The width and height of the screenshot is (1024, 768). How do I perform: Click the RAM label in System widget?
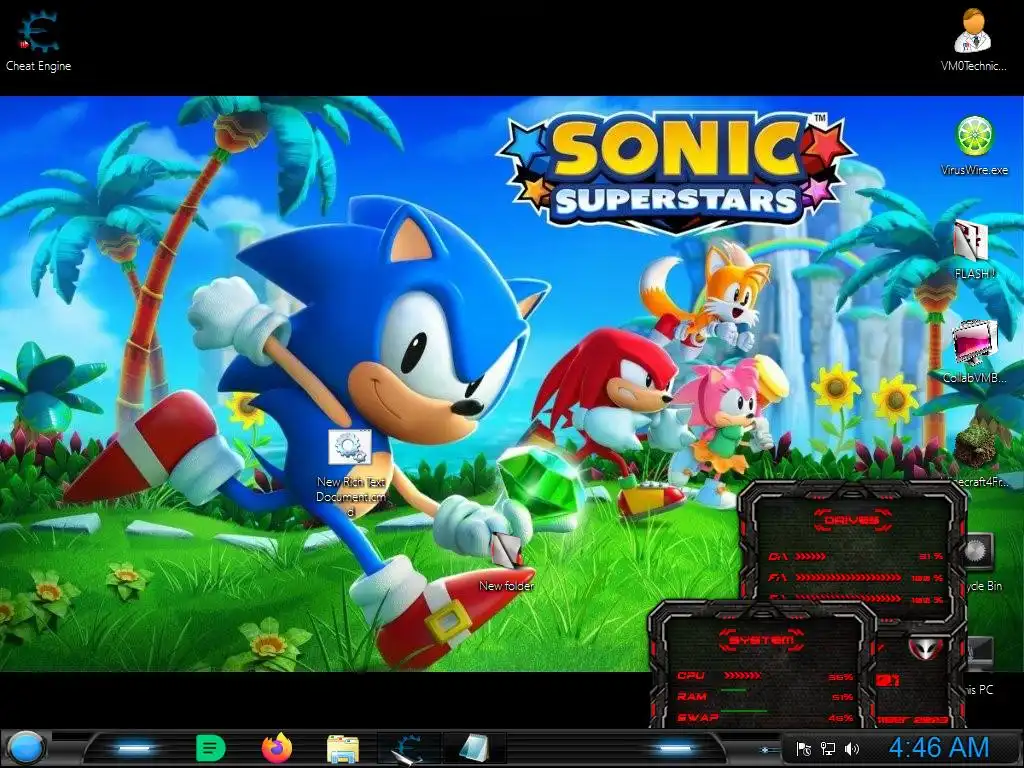[x=692, y=697]
